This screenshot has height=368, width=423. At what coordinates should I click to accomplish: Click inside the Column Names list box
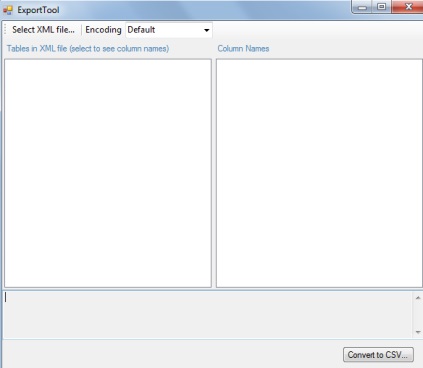click(x=319, y=173)
